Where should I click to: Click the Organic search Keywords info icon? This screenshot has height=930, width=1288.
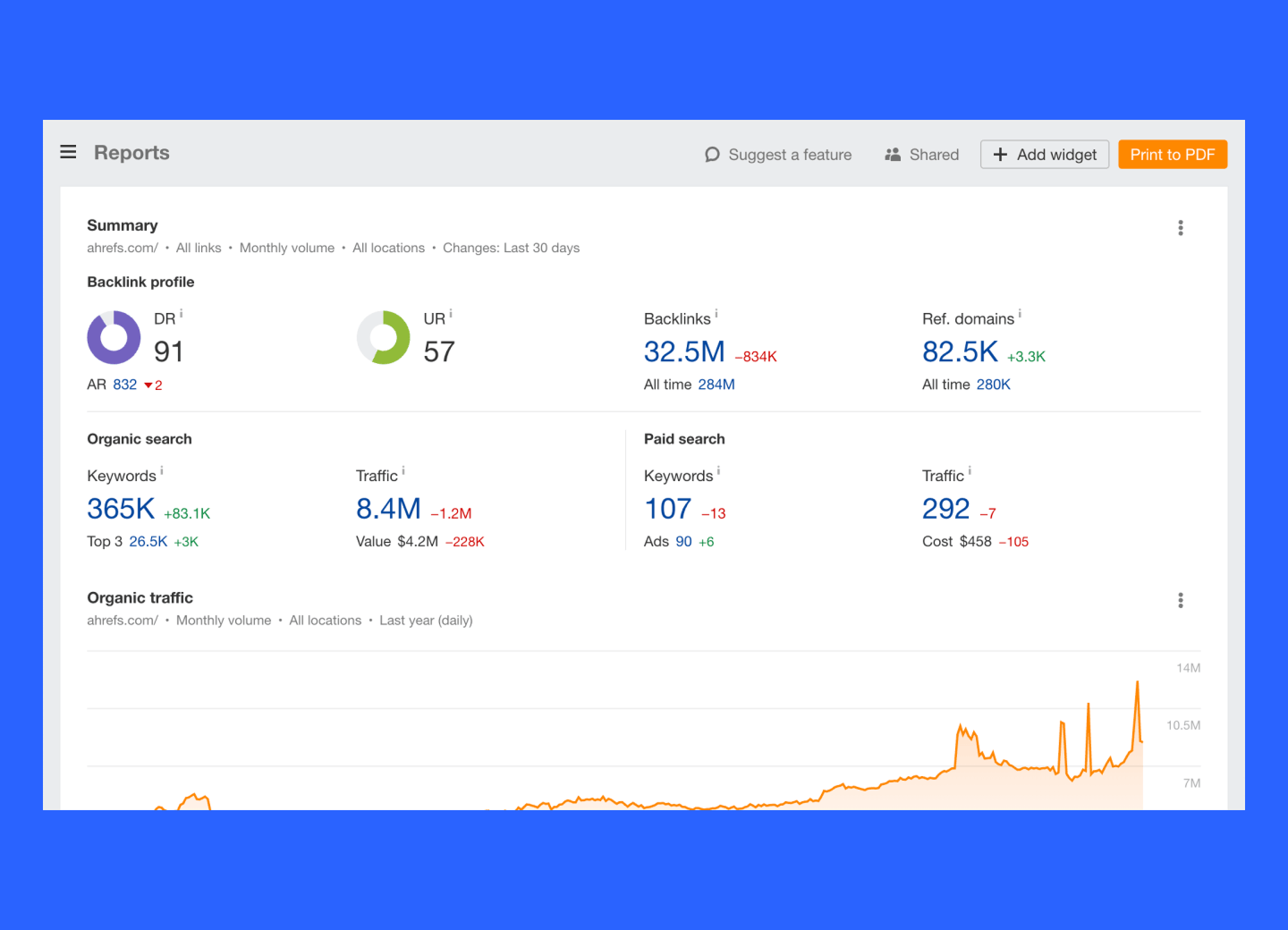pyautogui.click(x=162, y=469)
